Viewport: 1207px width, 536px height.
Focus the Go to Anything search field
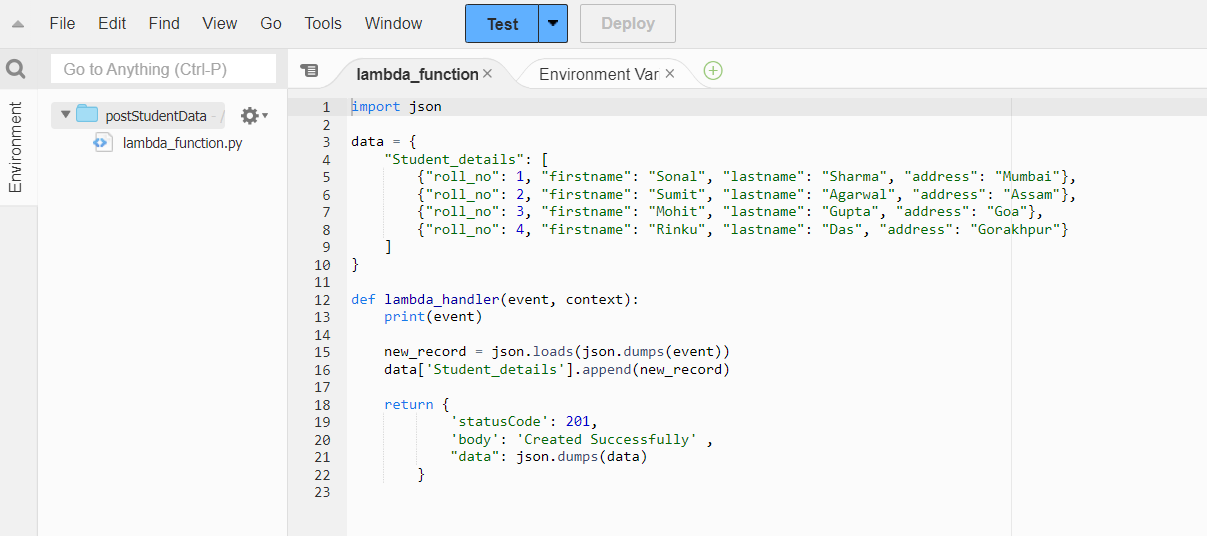(x=163, y=69)
